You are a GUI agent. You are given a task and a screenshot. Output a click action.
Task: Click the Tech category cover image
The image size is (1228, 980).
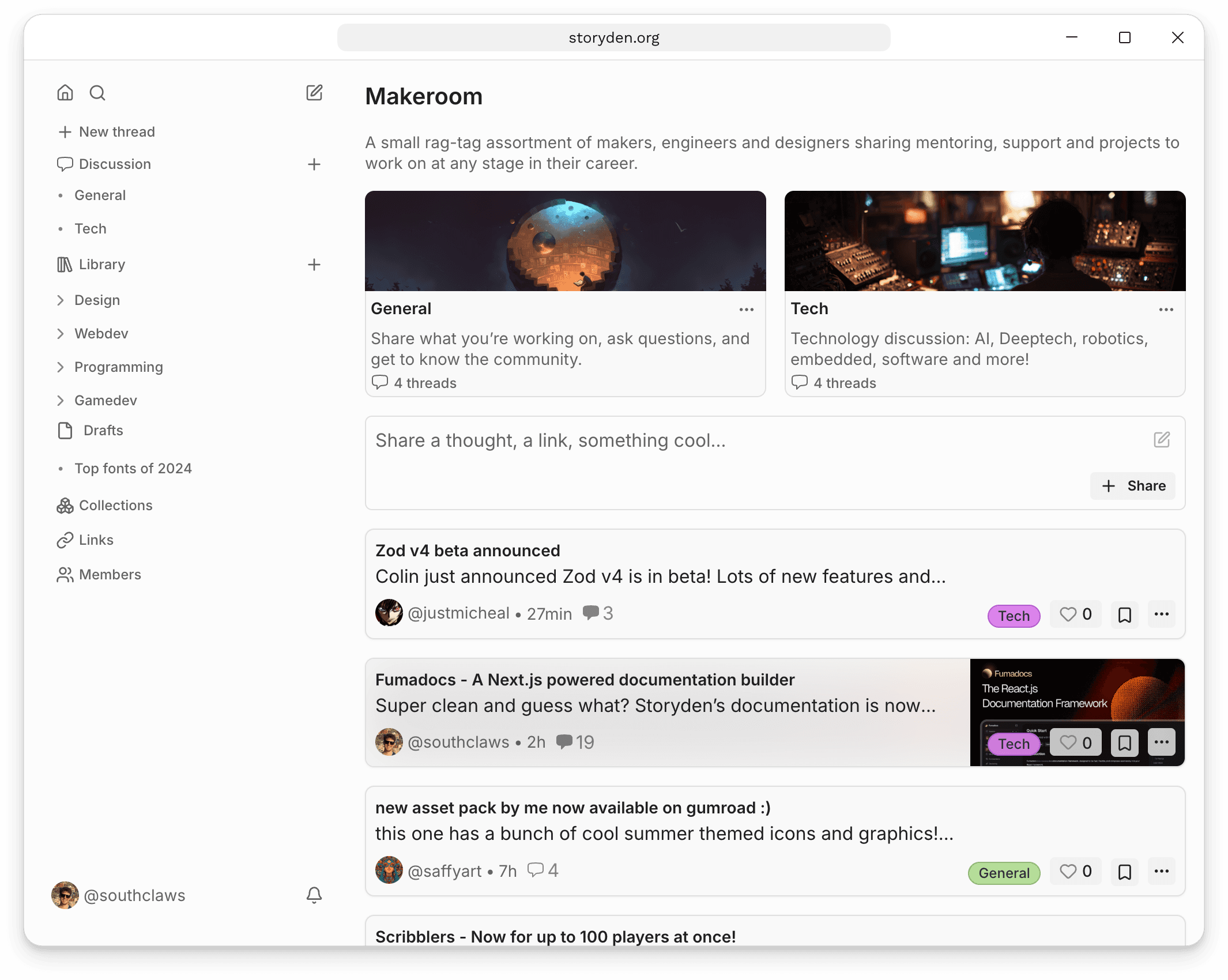985,241
